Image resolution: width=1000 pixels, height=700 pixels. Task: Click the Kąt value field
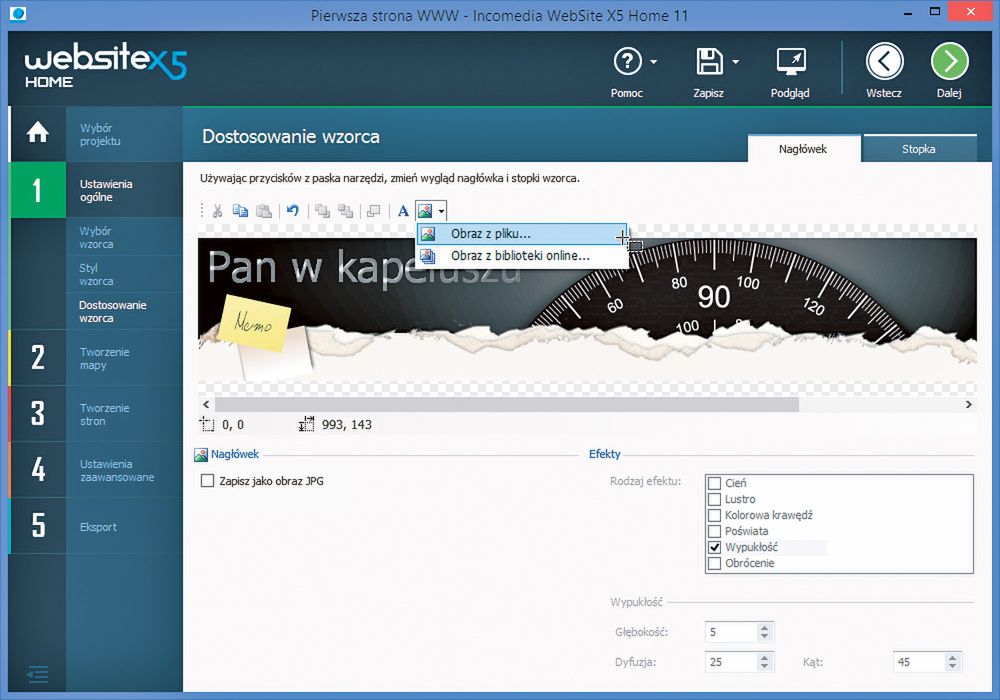[x=919, y=662]
